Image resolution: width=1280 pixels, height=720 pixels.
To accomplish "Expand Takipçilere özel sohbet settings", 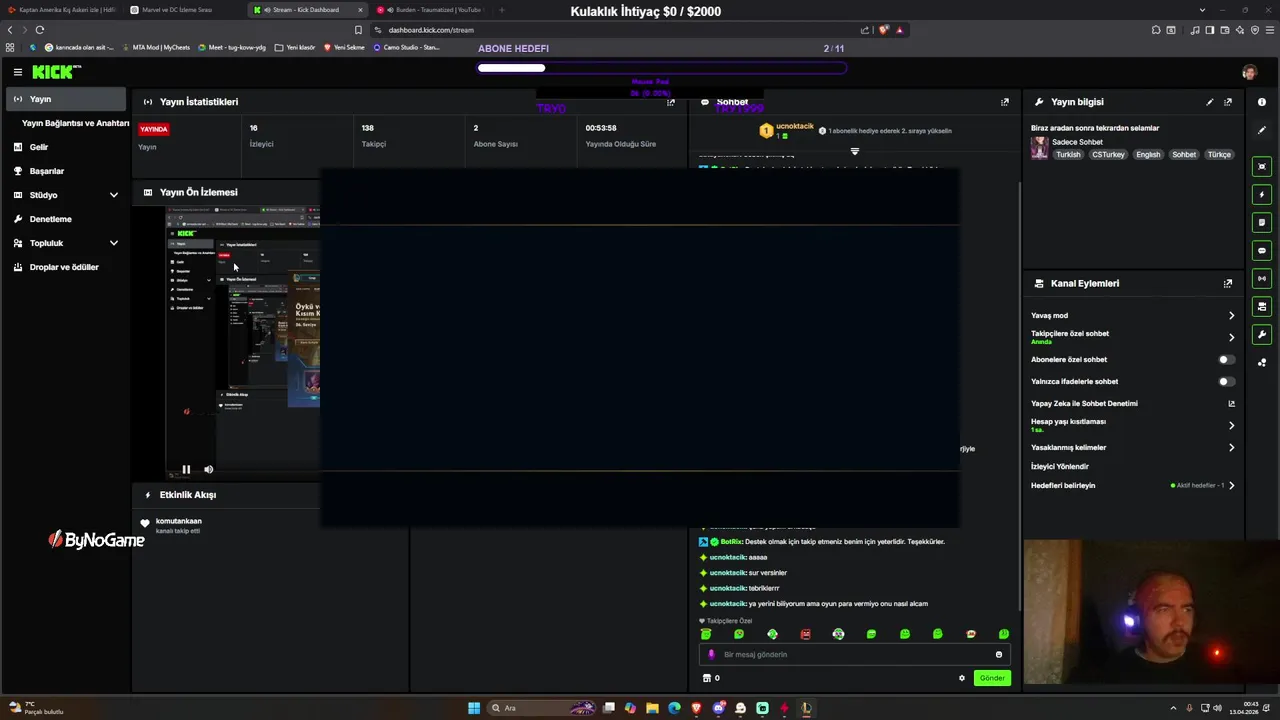I will 1231,338.
